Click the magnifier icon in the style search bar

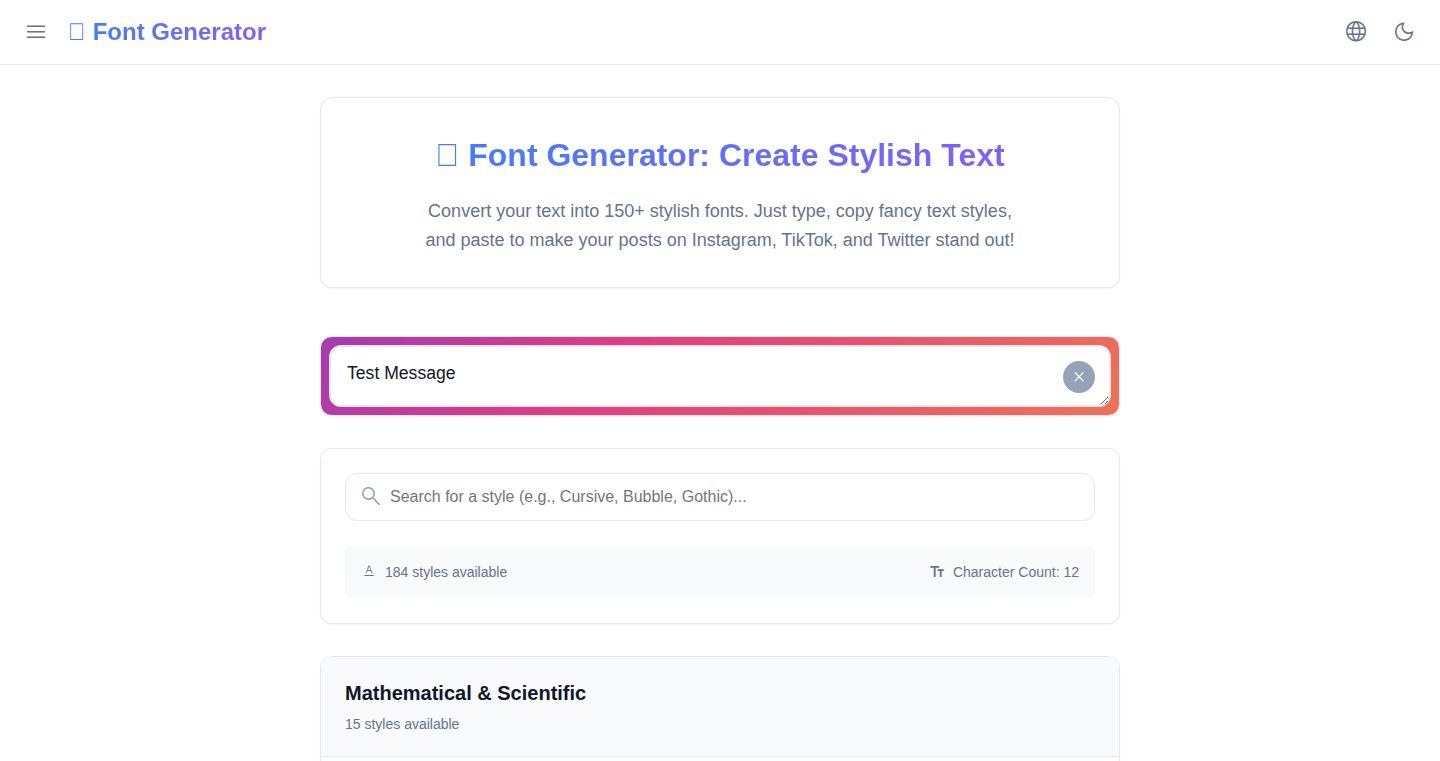pos(370,496)
